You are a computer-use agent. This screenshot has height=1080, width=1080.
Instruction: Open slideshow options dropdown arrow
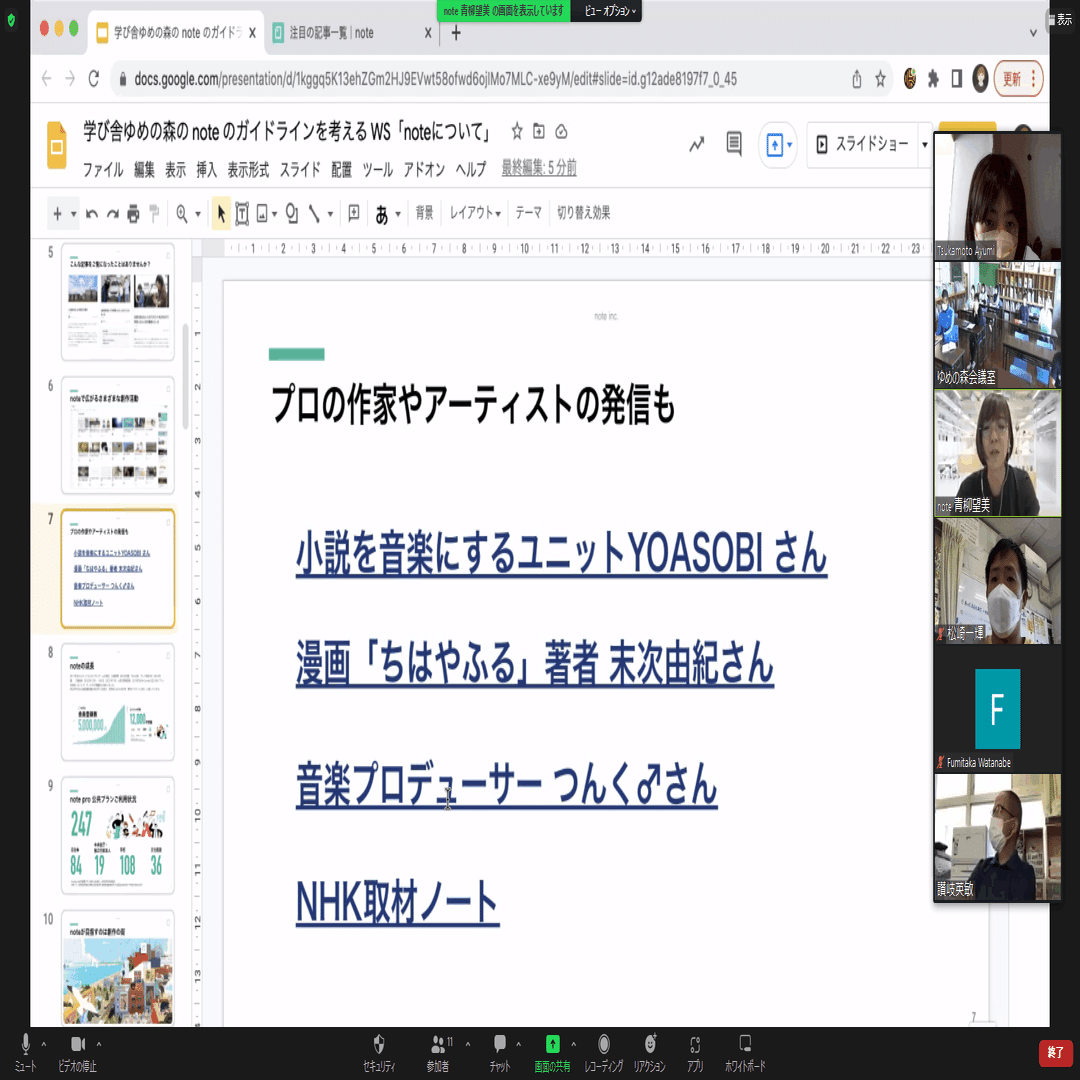point(924,145)
